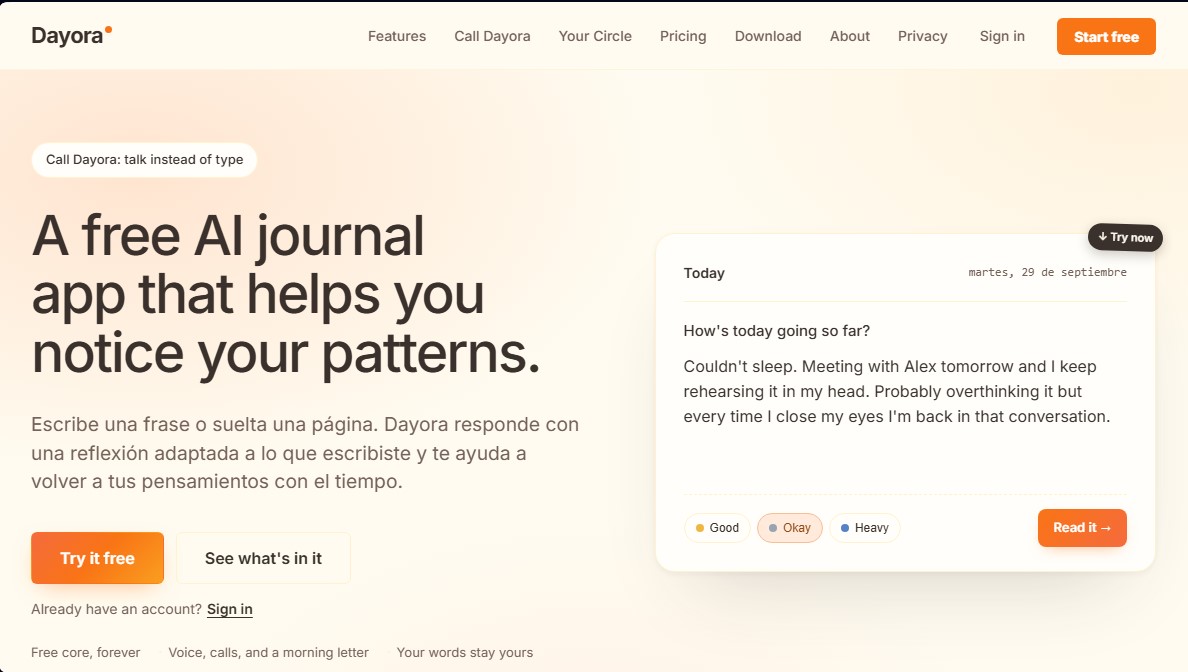Click the 'Today' card heading
1188x672 pixels.
(x=704, y=273)
